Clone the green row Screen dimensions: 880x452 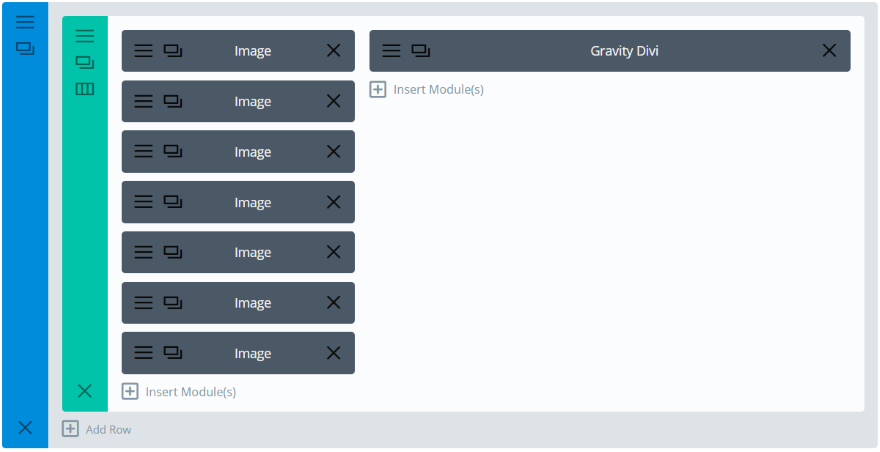85,62
